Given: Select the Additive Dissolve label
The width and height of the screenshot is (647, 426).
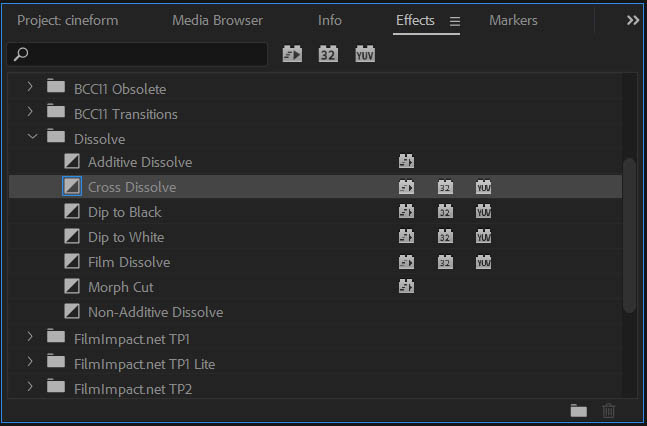Looking at the screenshot, I should [140, 162].
